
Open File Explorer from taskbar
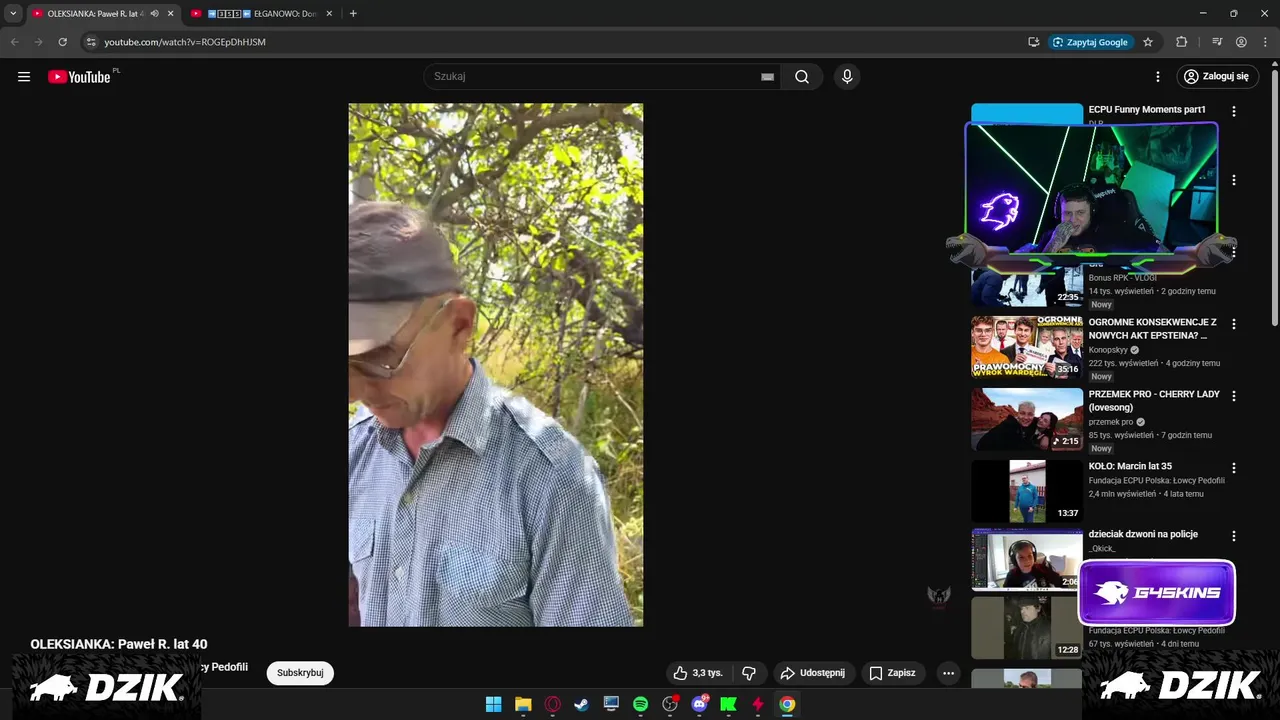pos(523,704)
